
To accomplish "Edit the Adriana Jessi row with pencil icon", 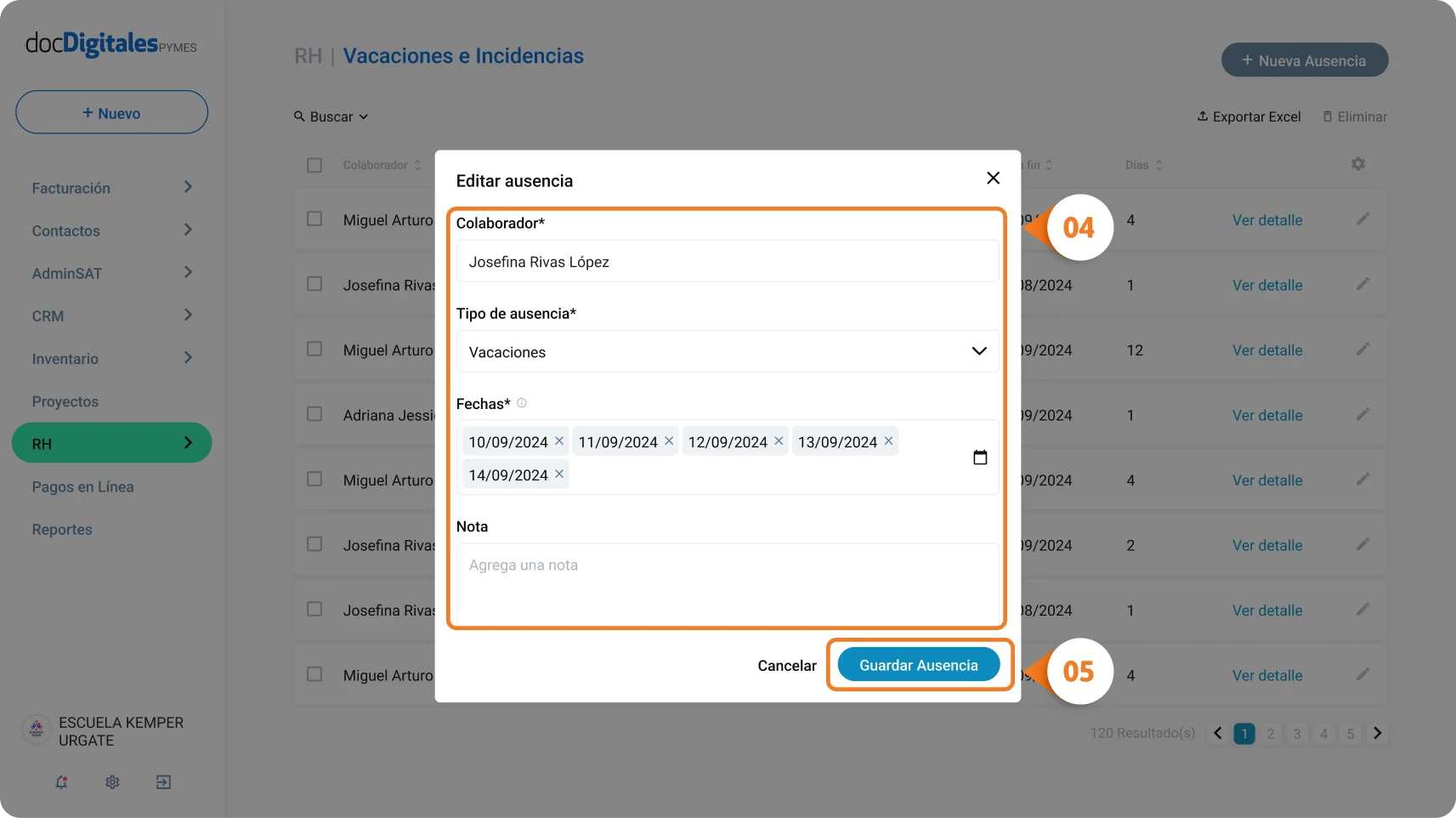I will [x=1363, y=414].
